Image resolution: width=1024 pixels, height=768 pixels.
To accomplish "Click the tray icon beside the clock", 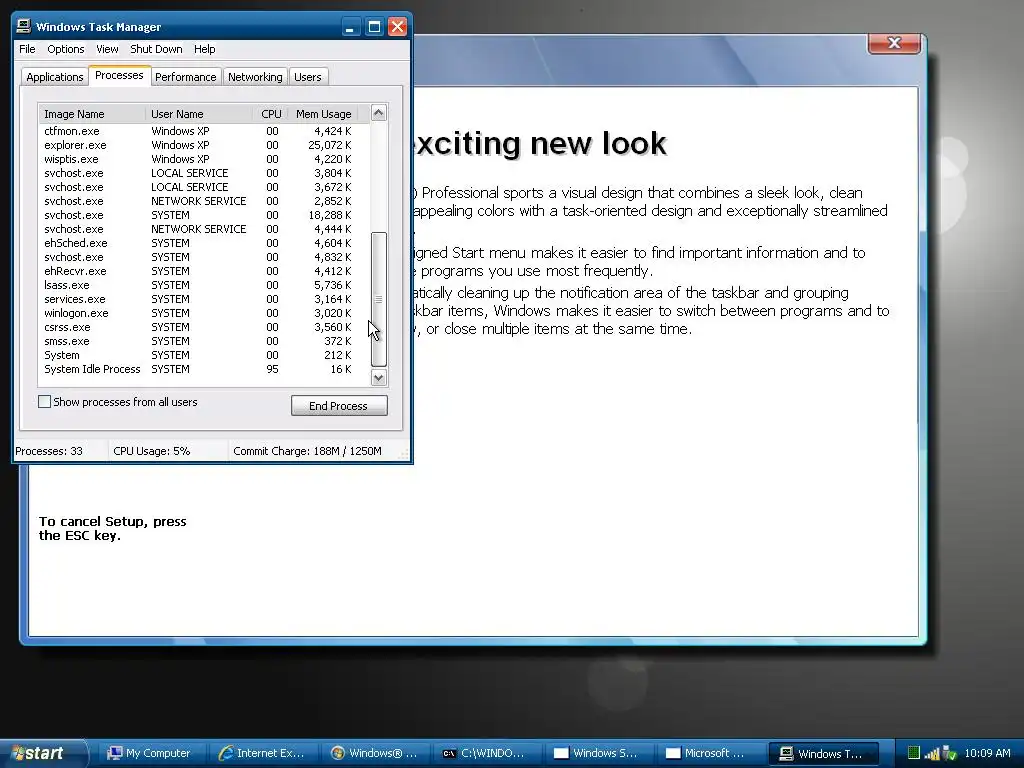I will click(x=950, y=754).
